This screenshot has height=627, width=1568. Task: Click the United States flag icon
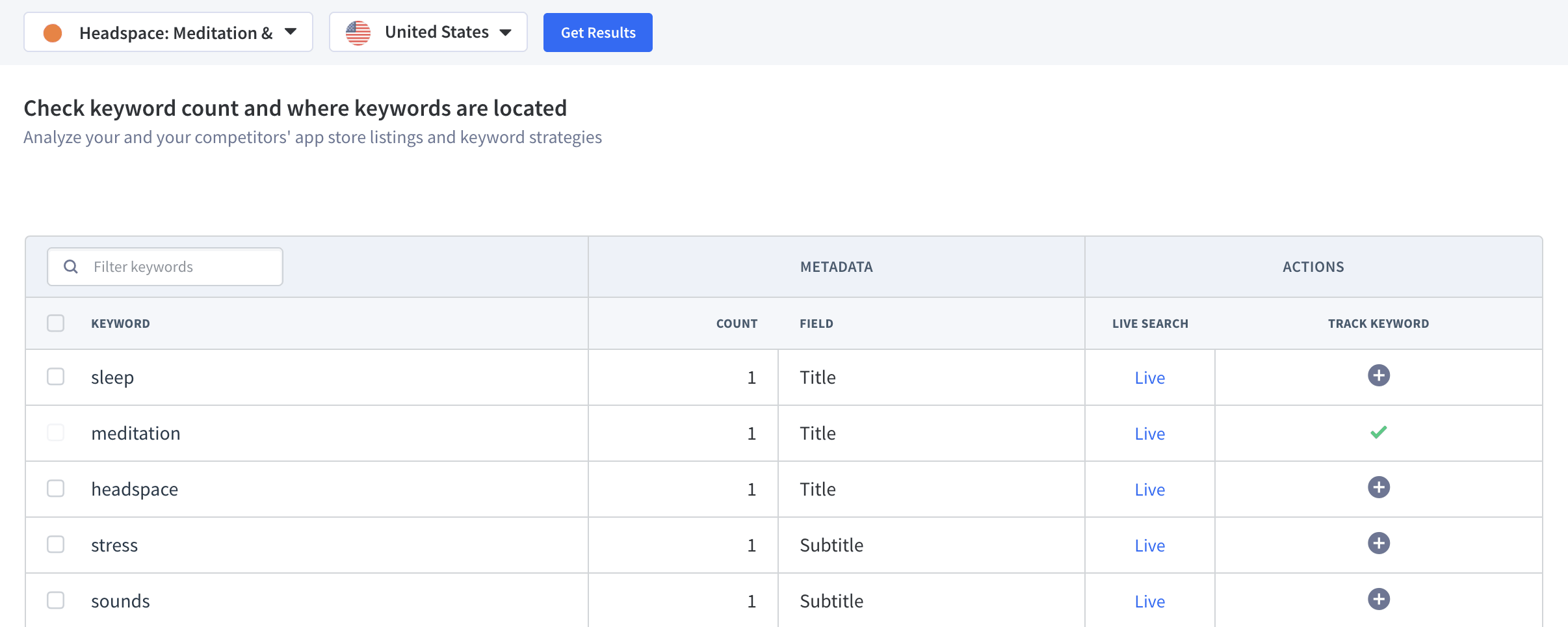(358, 33)
